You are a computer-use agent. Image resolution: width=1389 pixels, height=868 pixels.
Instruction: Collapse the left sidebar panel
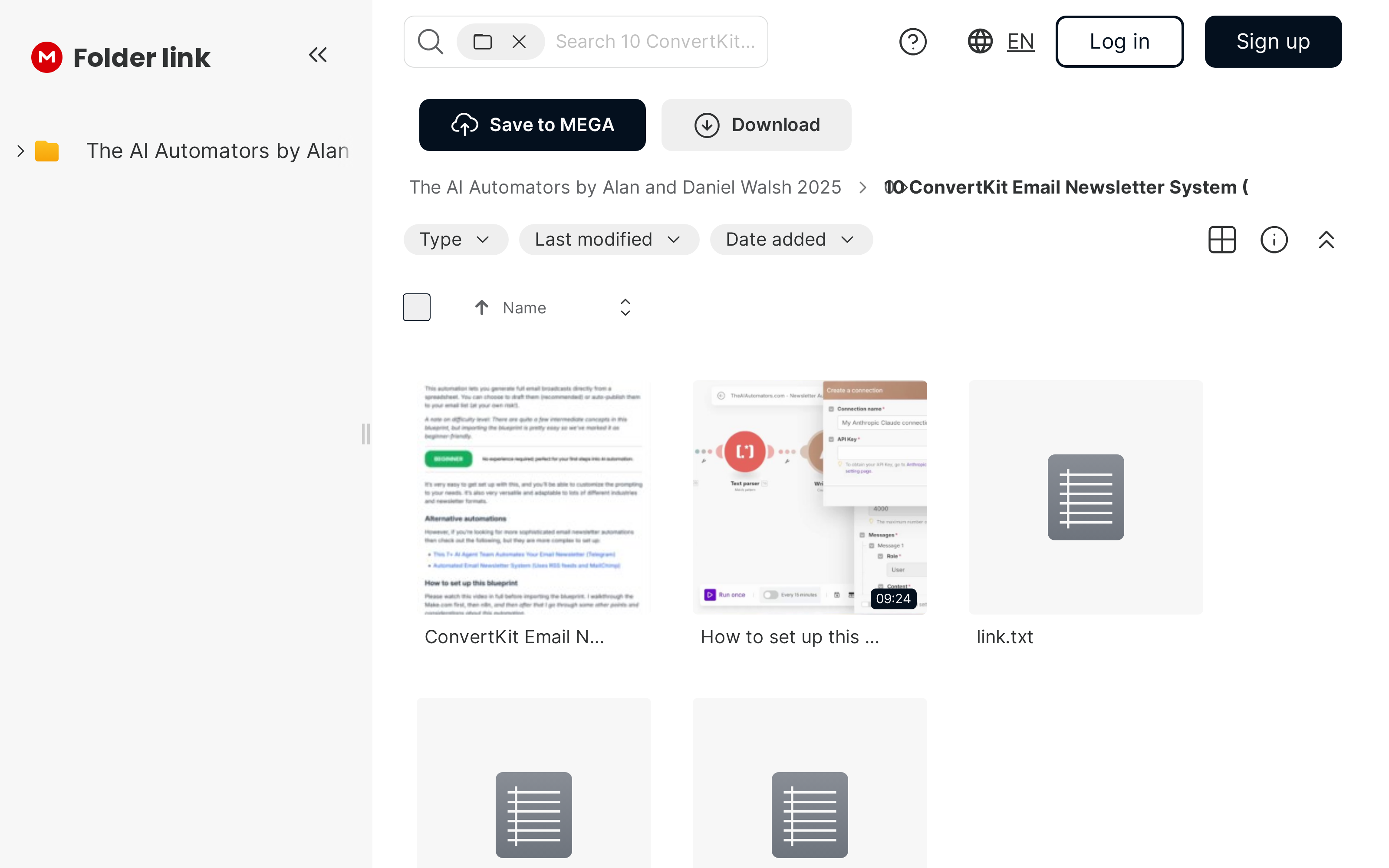click(317, 55)
